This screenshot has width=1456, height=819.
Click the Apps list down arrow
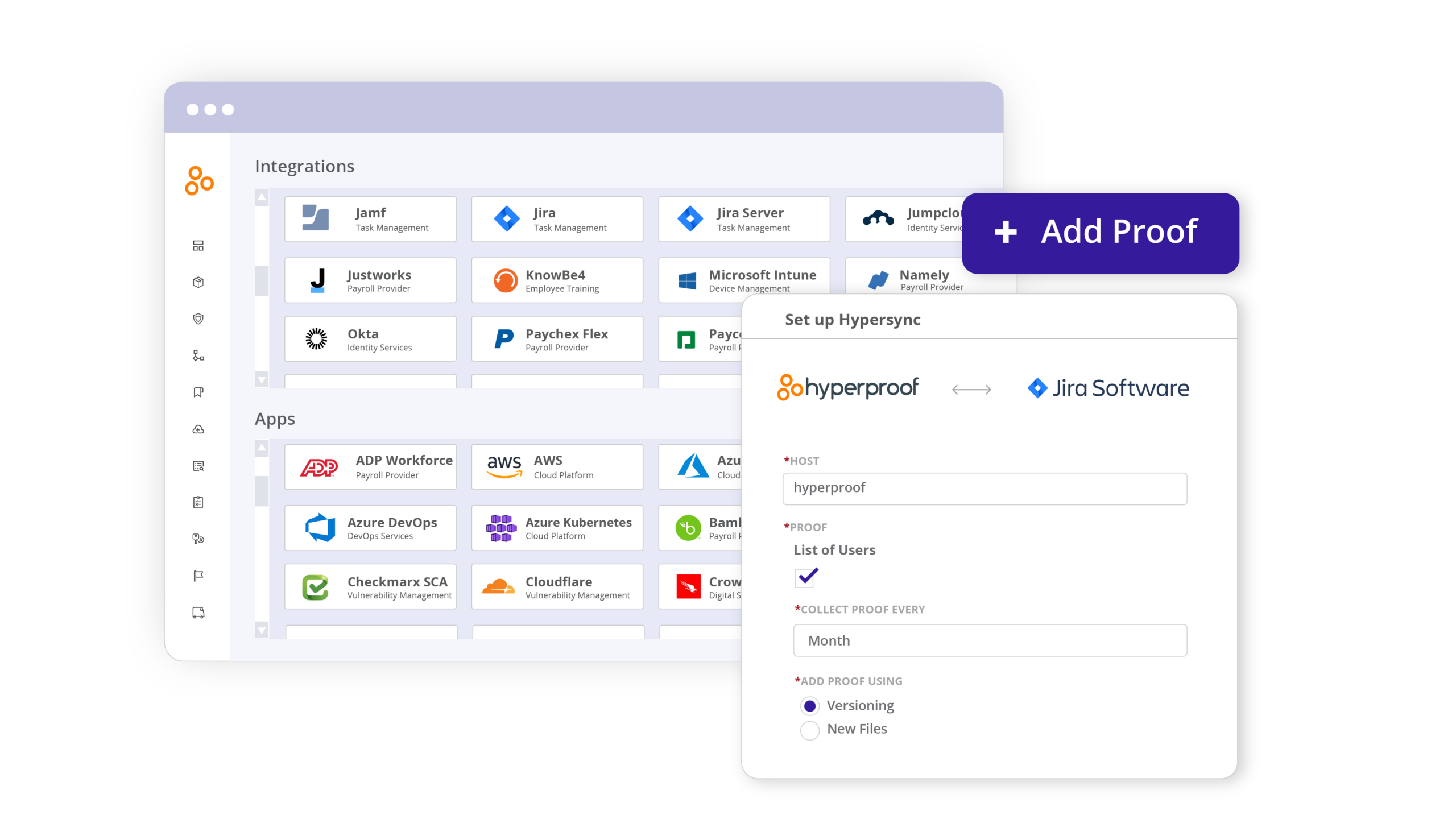[x=262, y=630]
